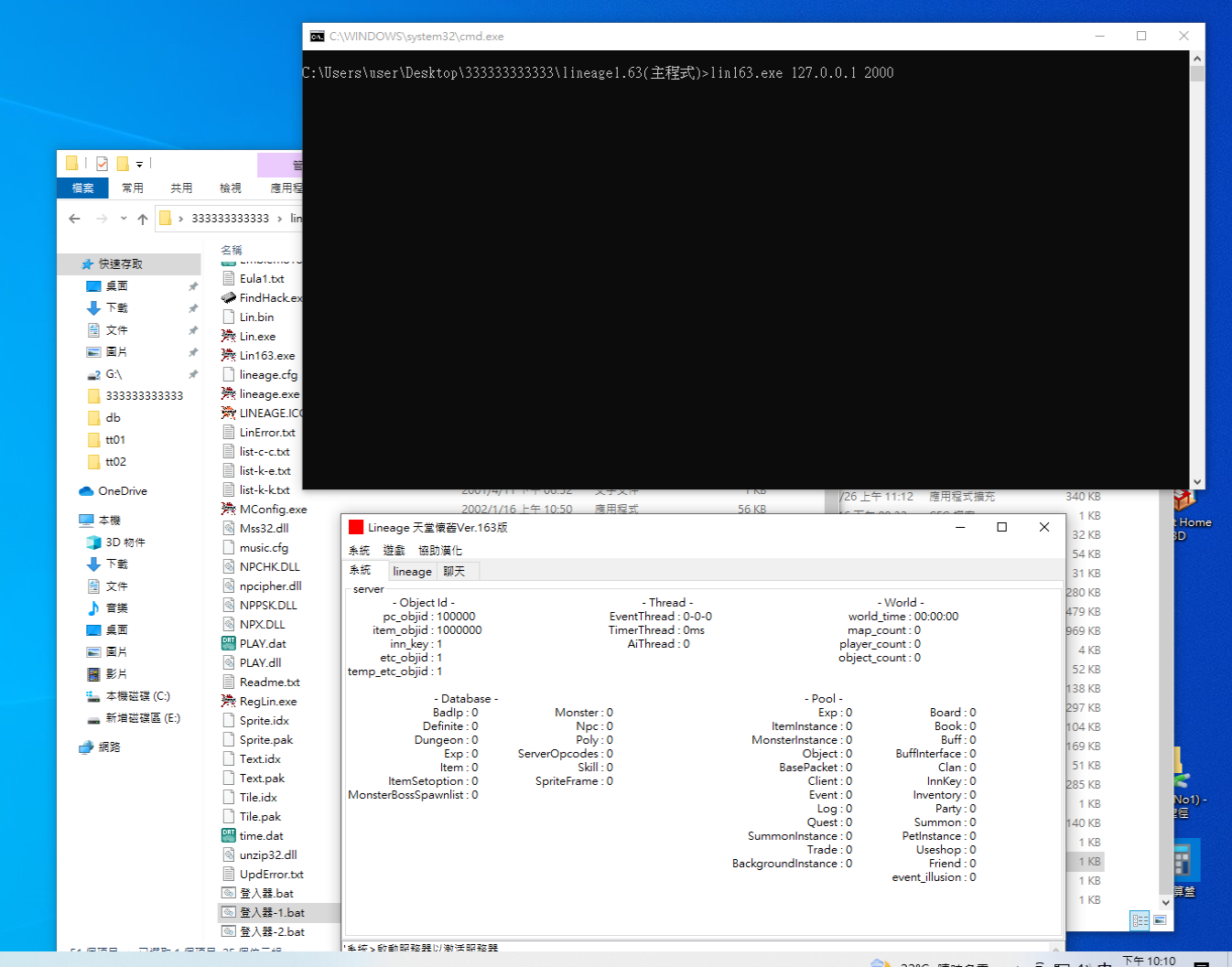
Task: Click 333333333333 in the address breadcrumb
Action: (230, 219)
